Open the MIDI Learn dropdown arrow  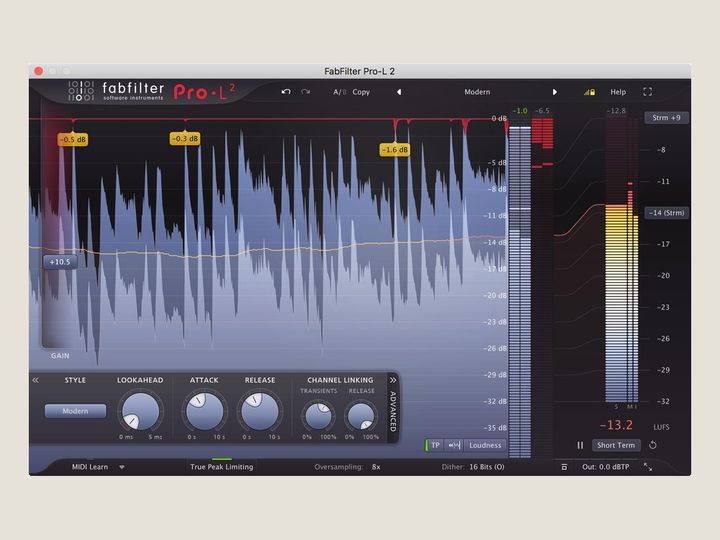coord(122,467)
